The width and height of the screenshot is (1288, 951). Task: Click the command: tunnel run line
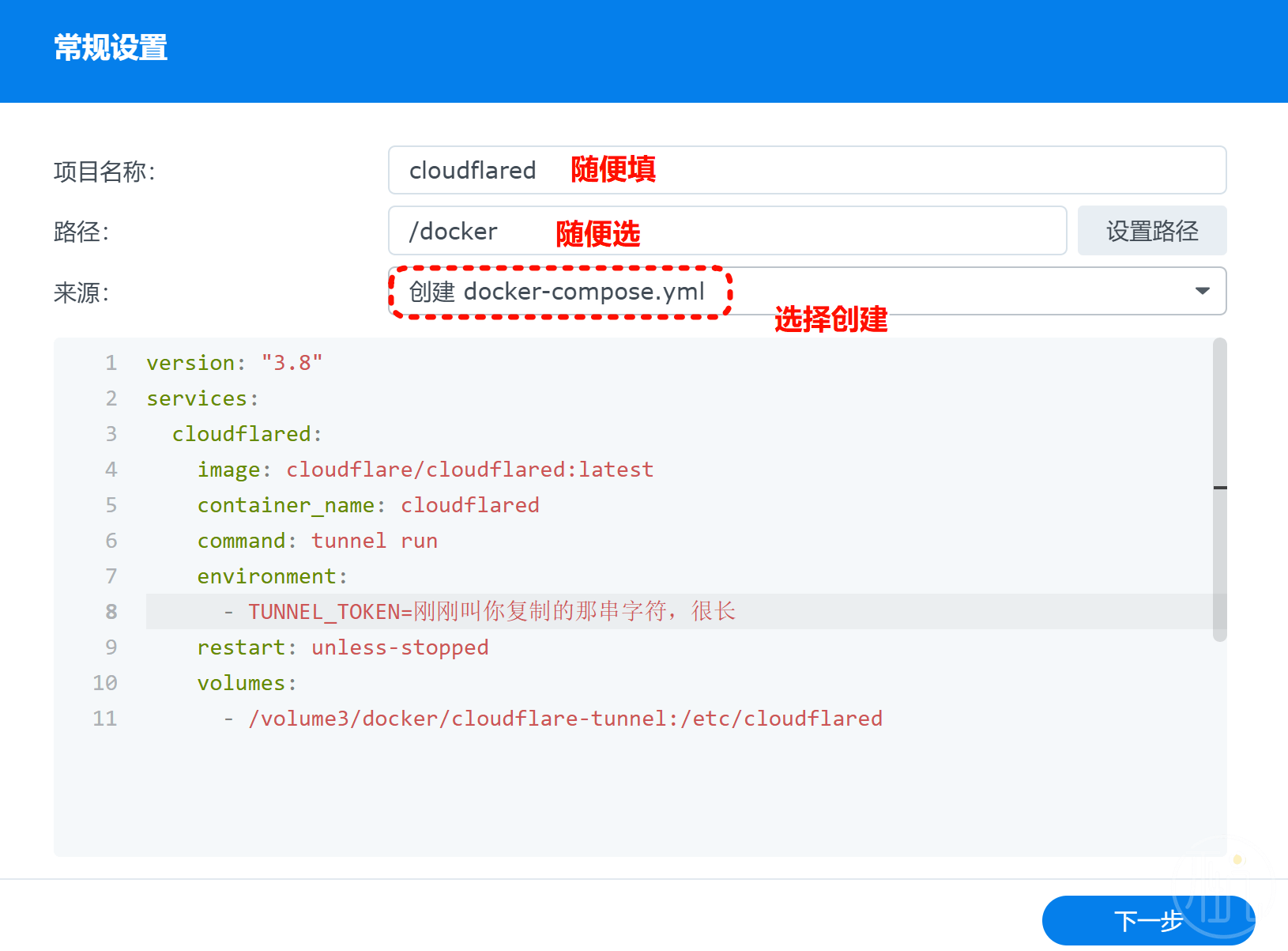point(317,541)
